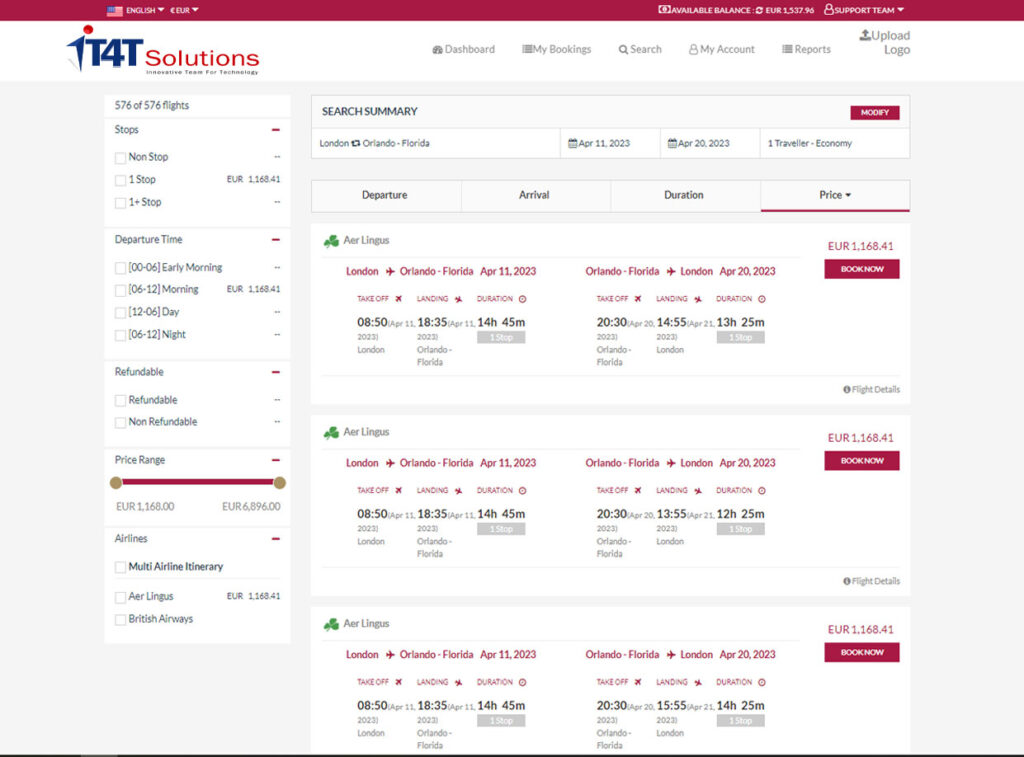The width and height of the screenshot is (1024, 757).
Task: Click the second card's London to Orlando plane icon
Action: (390, 462)
